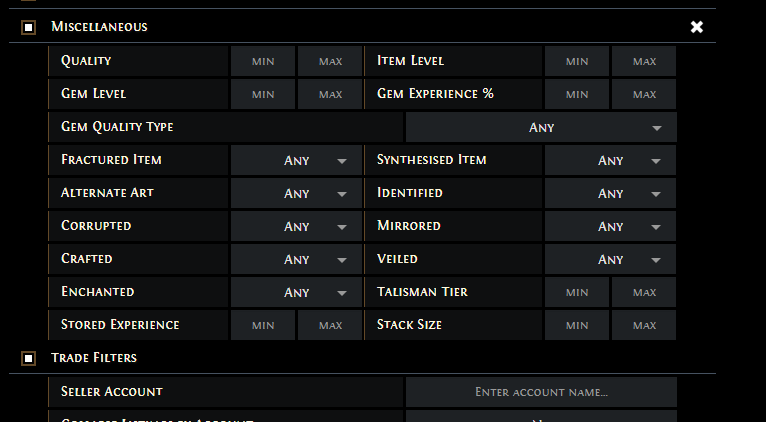Expand the Enchanted dropdown
Screen dimensions: 766x422
296,292
